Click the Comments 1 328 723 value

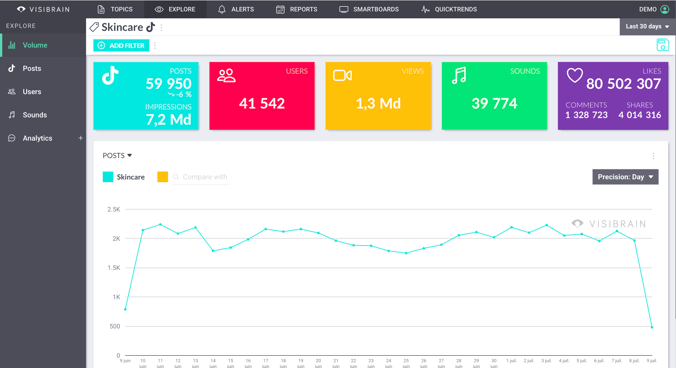click(x=586, y=115)
